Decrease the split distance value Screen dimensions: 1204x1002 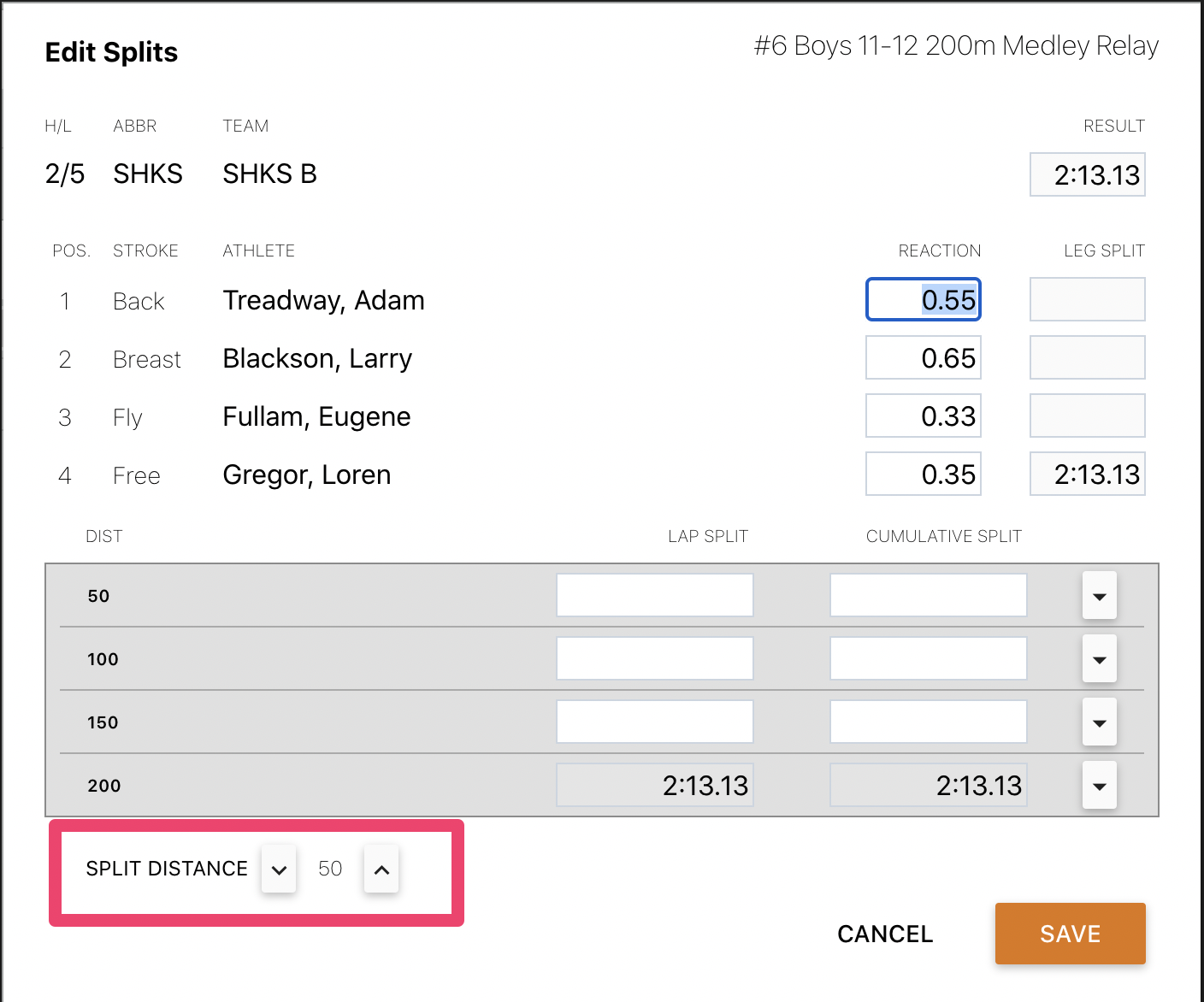coord(278,869)
